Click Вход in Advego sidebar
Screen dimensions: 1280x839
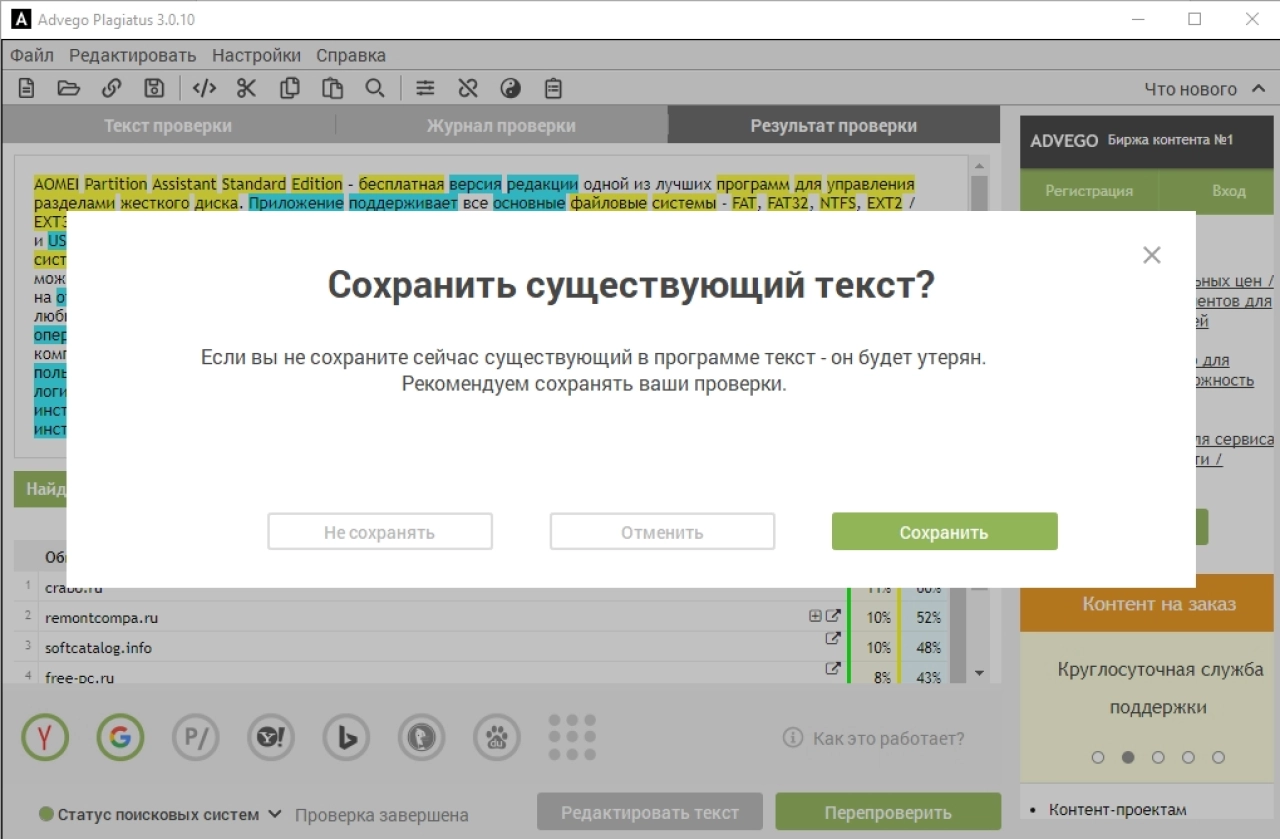click(x=1229, y=190)
